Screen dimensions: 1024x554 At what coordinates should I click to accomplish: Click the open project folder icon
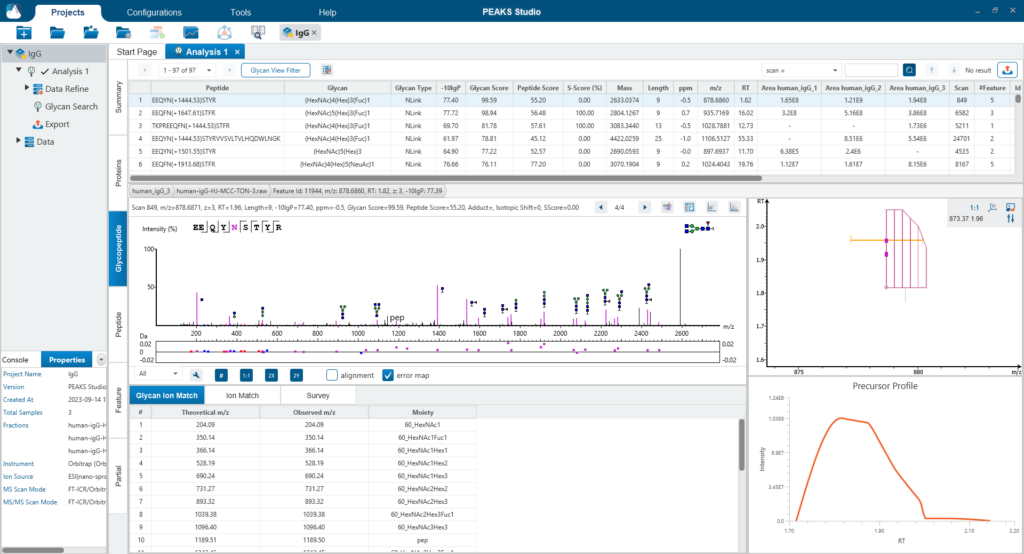57,33
